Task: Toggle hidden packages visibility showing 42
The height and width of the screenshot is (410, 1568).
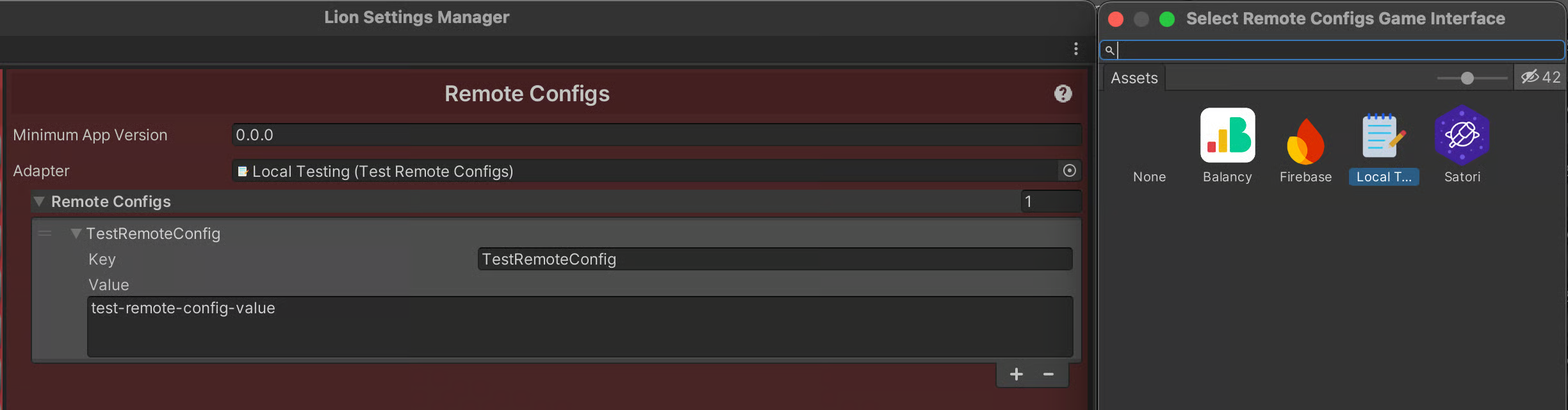Action: pos(1540,78)
